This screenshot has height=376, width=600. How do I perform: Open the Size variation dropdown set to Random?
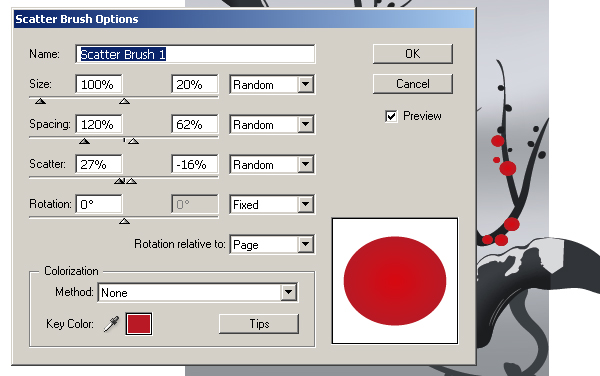click(x=272, y=85)
